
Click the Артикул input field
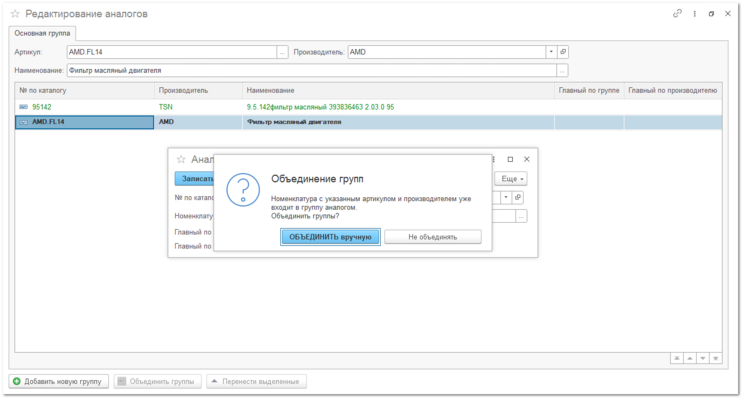click(172, 52)
